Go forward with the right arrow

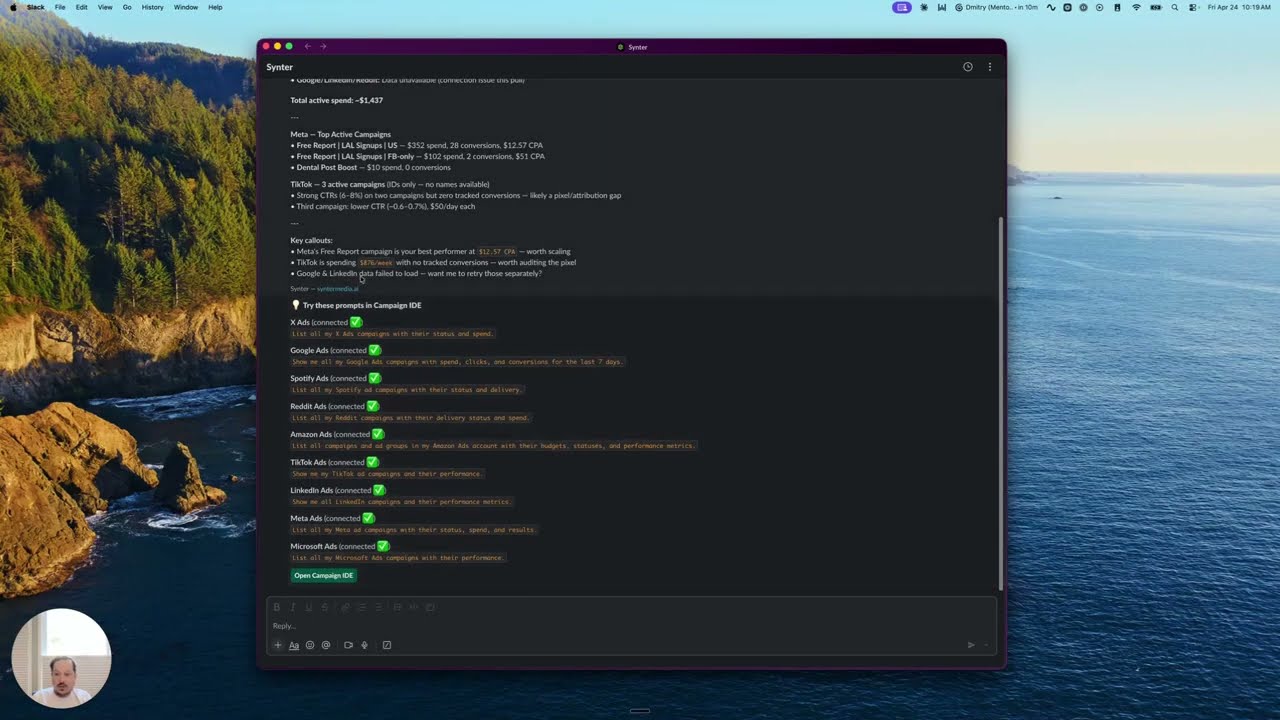click(x=323, y=46)
